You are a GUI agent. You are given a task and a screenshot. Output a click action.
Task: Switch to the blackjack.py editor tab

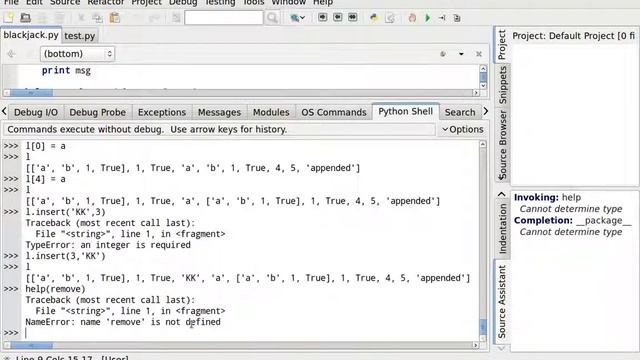31,35
